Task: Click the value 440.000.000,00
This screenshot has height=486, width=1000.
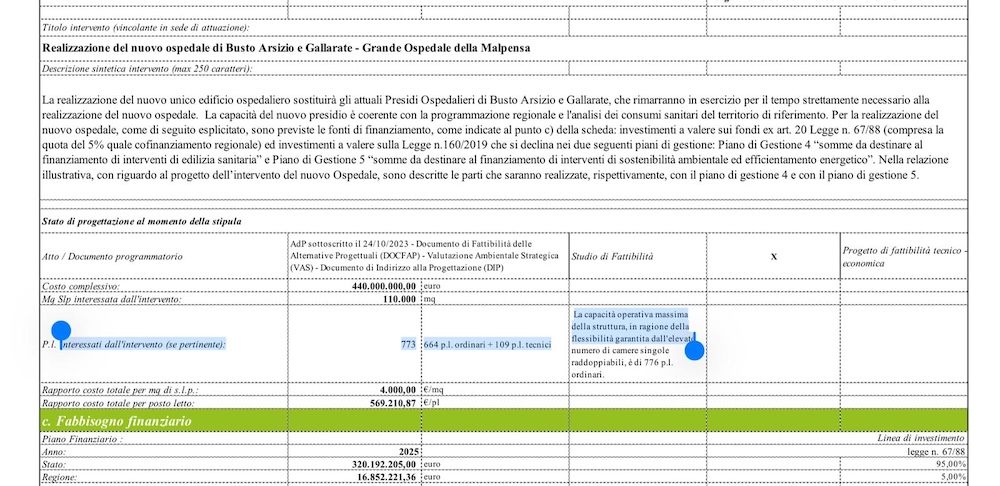Action: [384, 286]
